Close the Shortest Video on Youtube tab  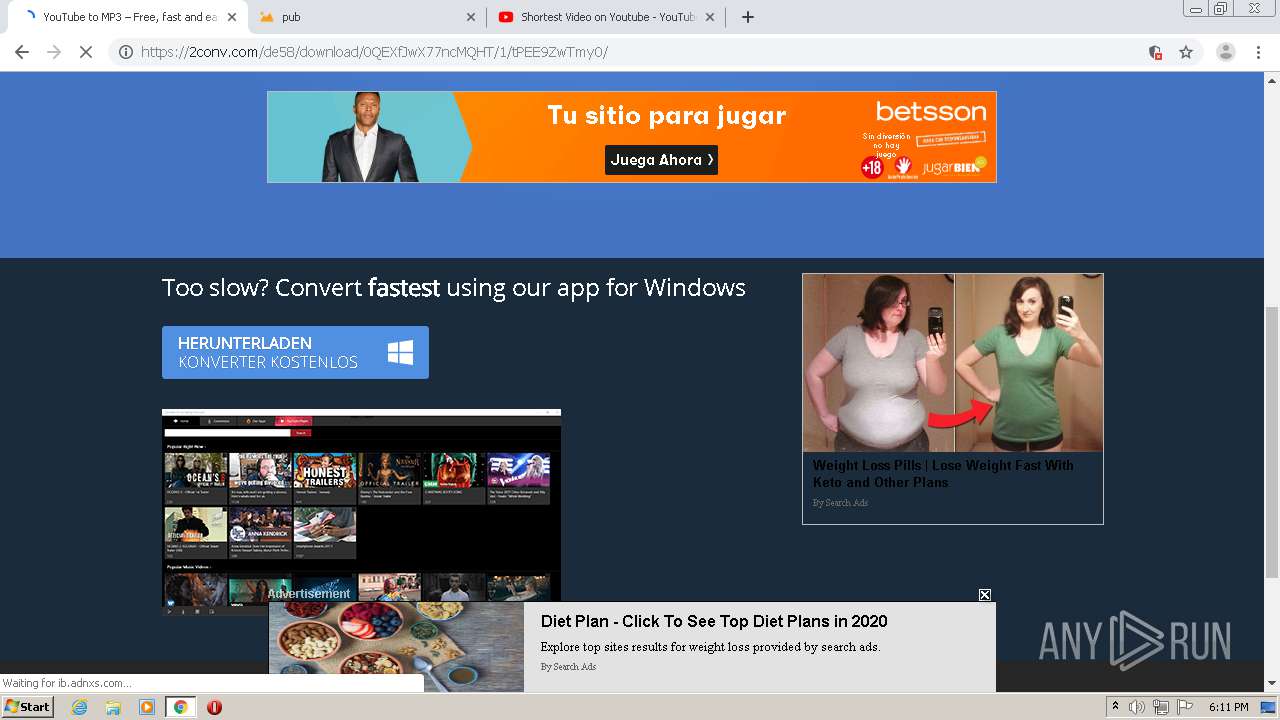click(710, 17)
